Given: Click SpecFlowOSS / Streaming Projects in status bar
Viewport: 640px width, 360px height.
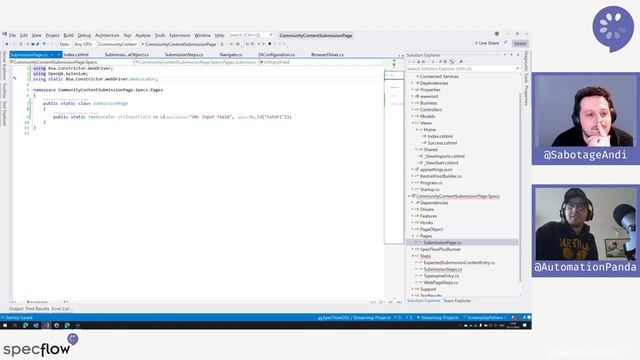Looking at the screenshot, I should (354, 318).
